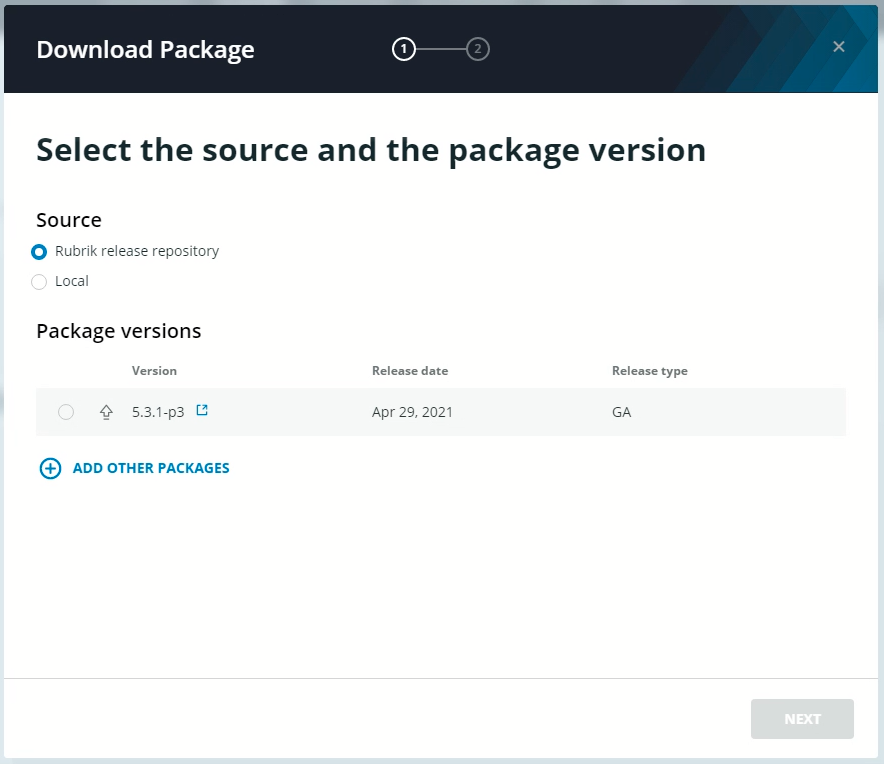Click the upgrade arrow icon beside 5.3.1-p3
Image resolution: width=884 pixels, height=764 pixels.
pos(106,412)
